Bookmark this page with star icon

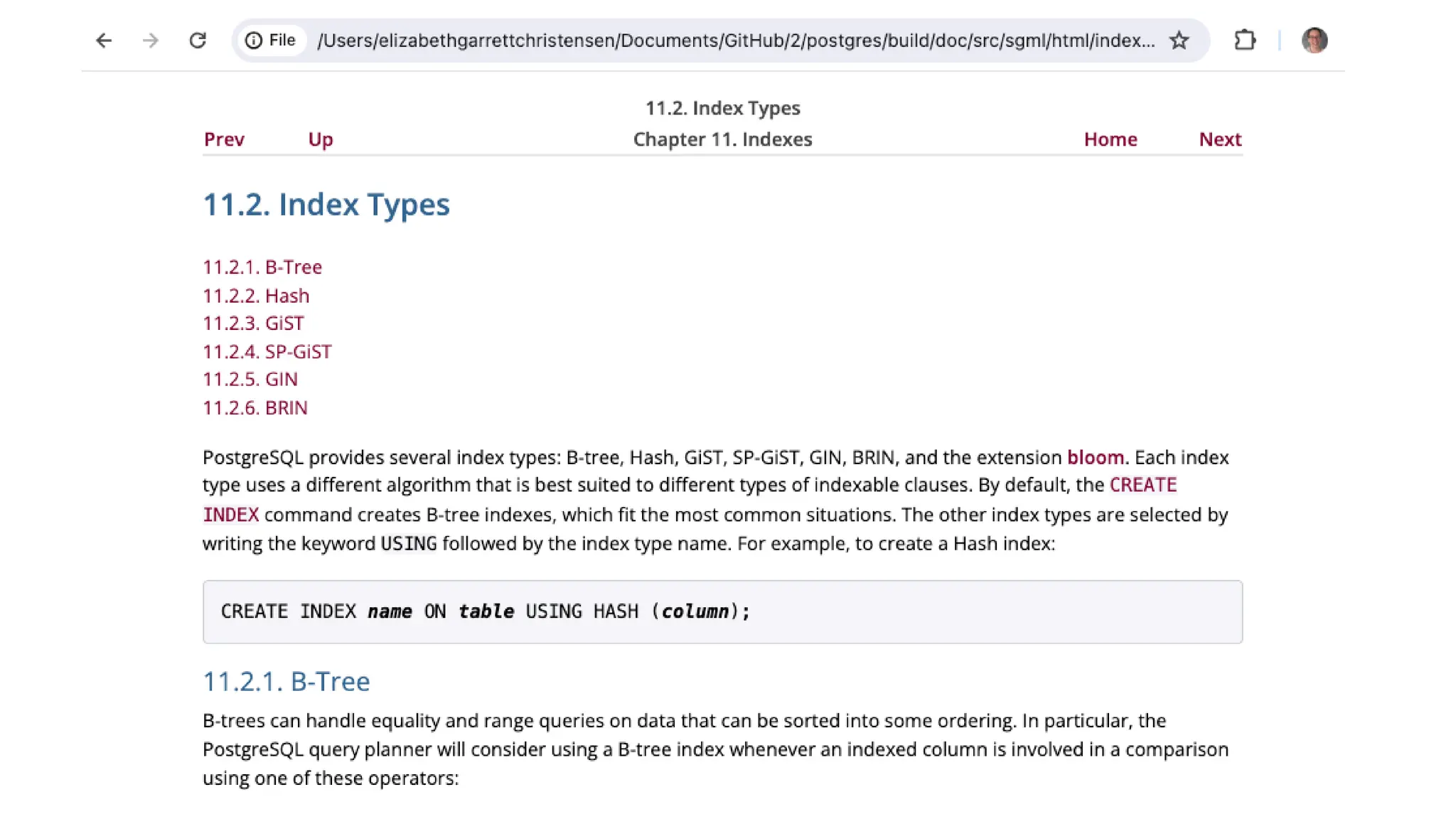click(x=1179, y=41)
